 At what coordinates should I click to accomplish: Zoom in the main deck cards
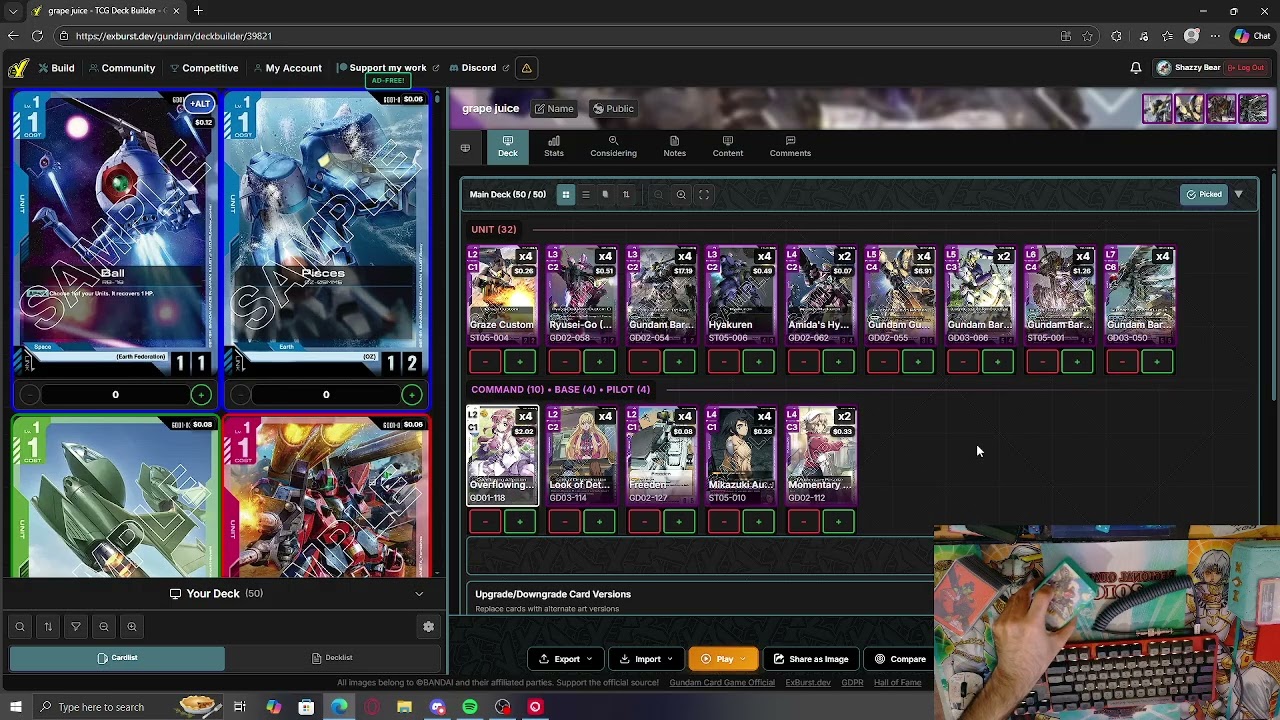point(681,195)
